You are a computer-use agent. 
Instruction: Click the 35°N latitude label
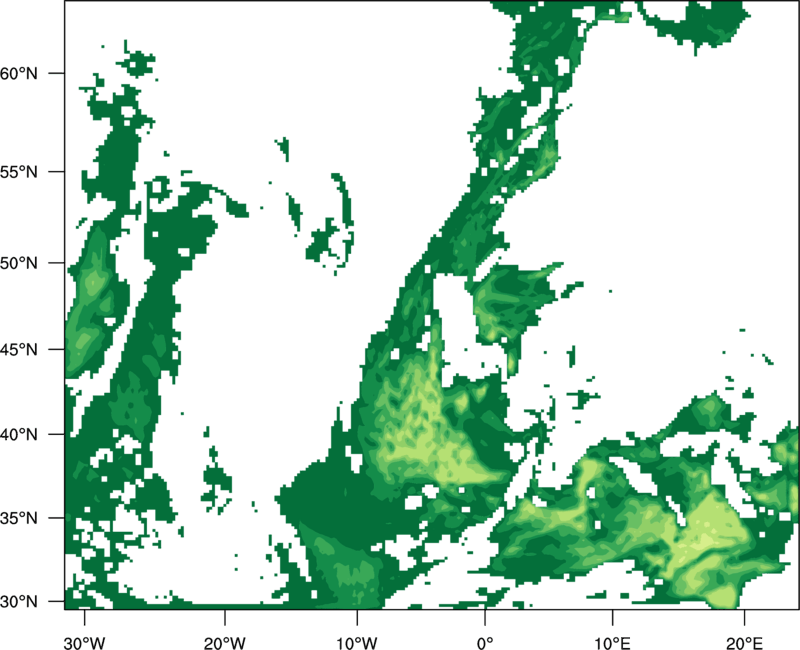click(x=19, y=518)
